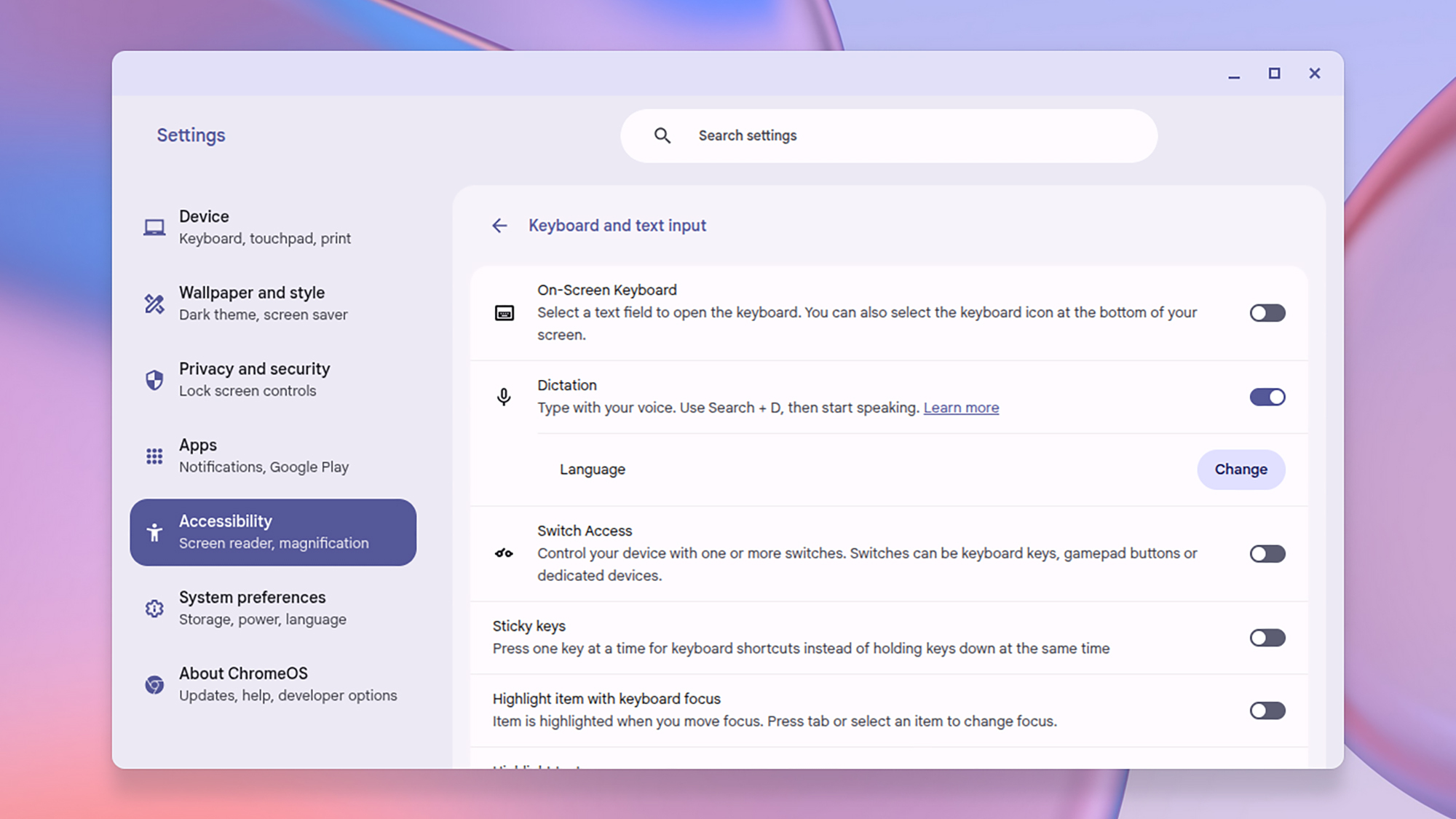Image resolution: width=1456 pixels, height=819 pixels.
Task: Enable the On-Screen Keyboard toggle
Action: (x=1267, y=313)
